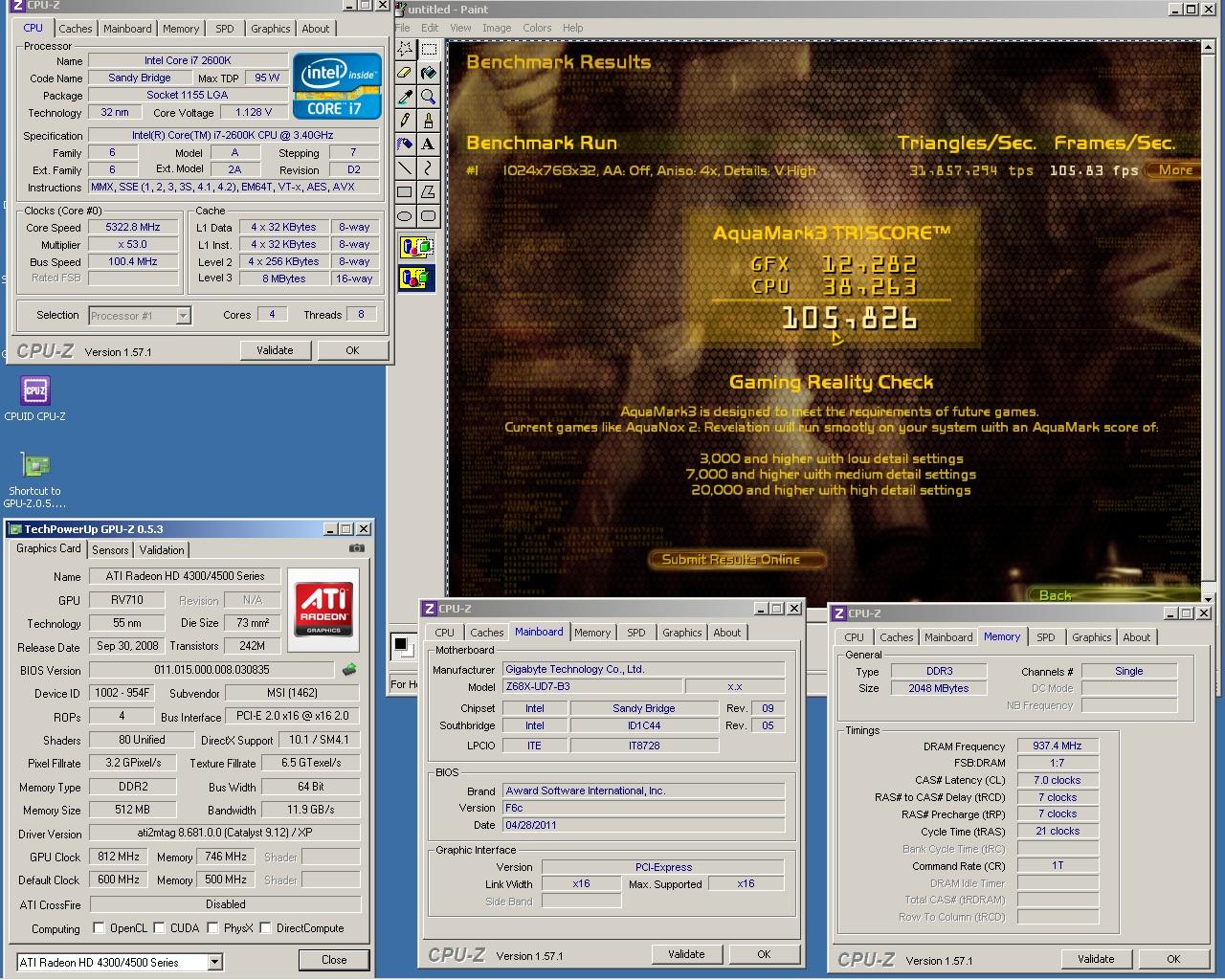The width and height of the screenshot is (1225, 980).
Task: Choose the Fill With Color bucket tool
Action: click(x=428, y=73)
